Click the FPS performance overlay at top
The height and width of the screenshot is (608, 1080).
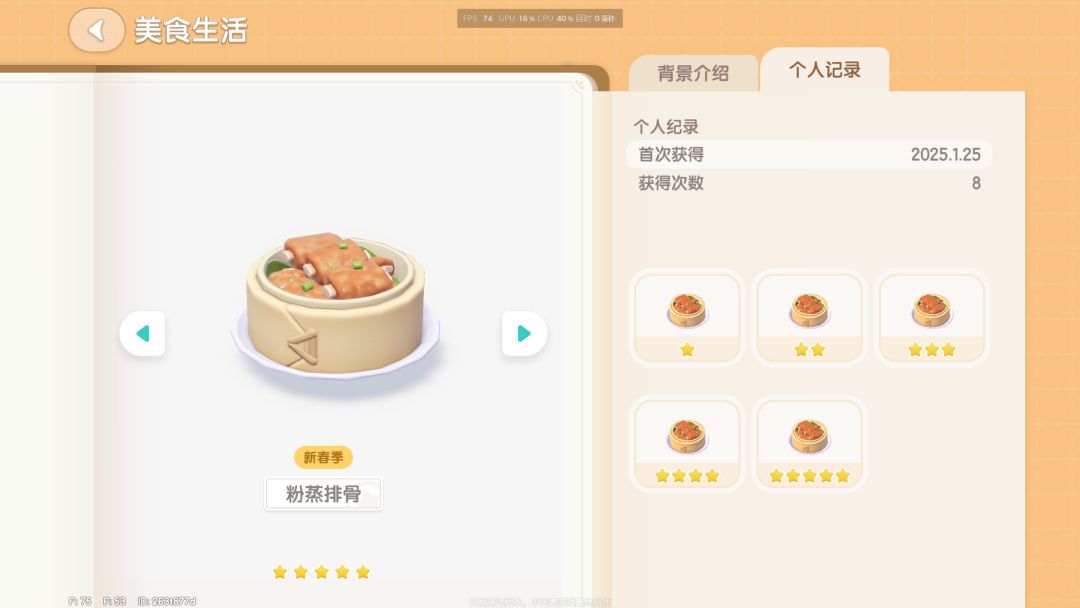pos(540,19)
